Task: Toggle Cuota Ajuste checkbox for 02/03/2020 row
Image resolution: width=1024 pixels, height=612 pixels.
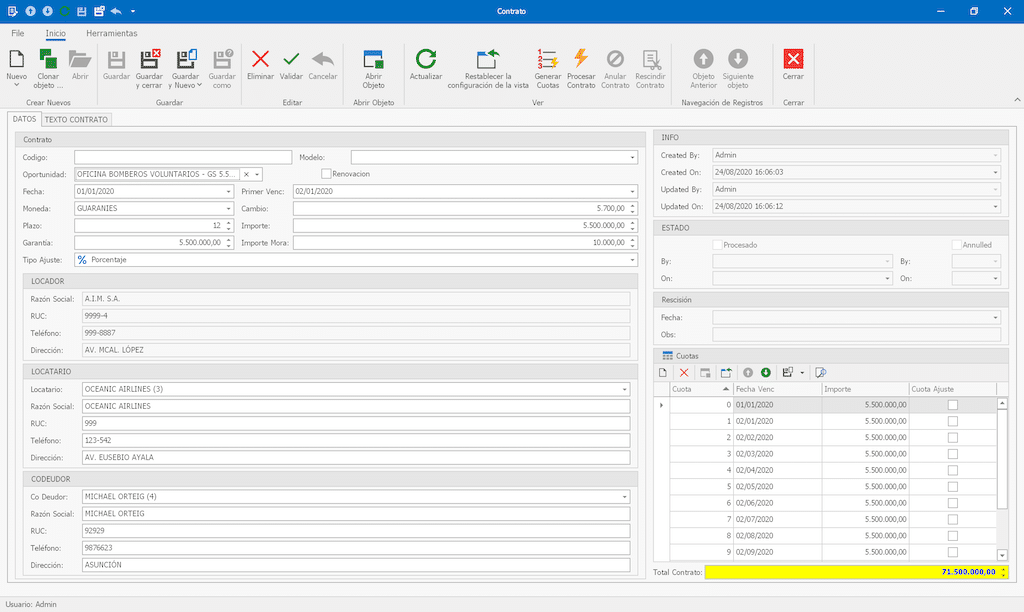Action: [x=952, y=454]
